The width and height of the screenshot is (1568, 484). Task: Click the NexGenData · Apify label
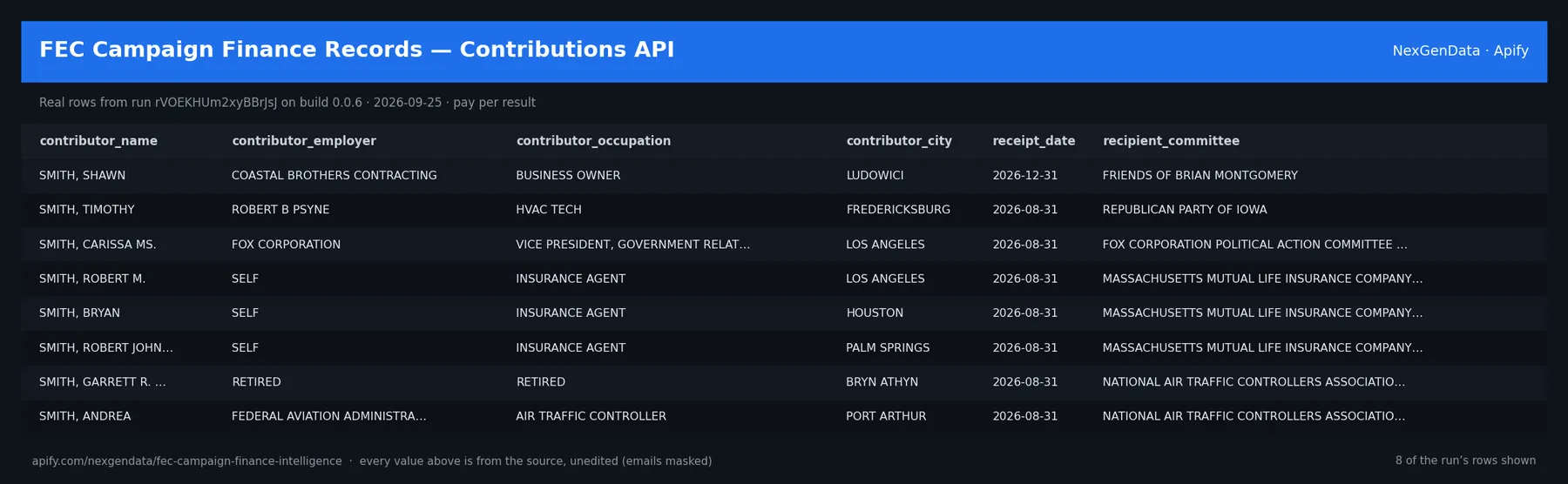click(1460, 50)
